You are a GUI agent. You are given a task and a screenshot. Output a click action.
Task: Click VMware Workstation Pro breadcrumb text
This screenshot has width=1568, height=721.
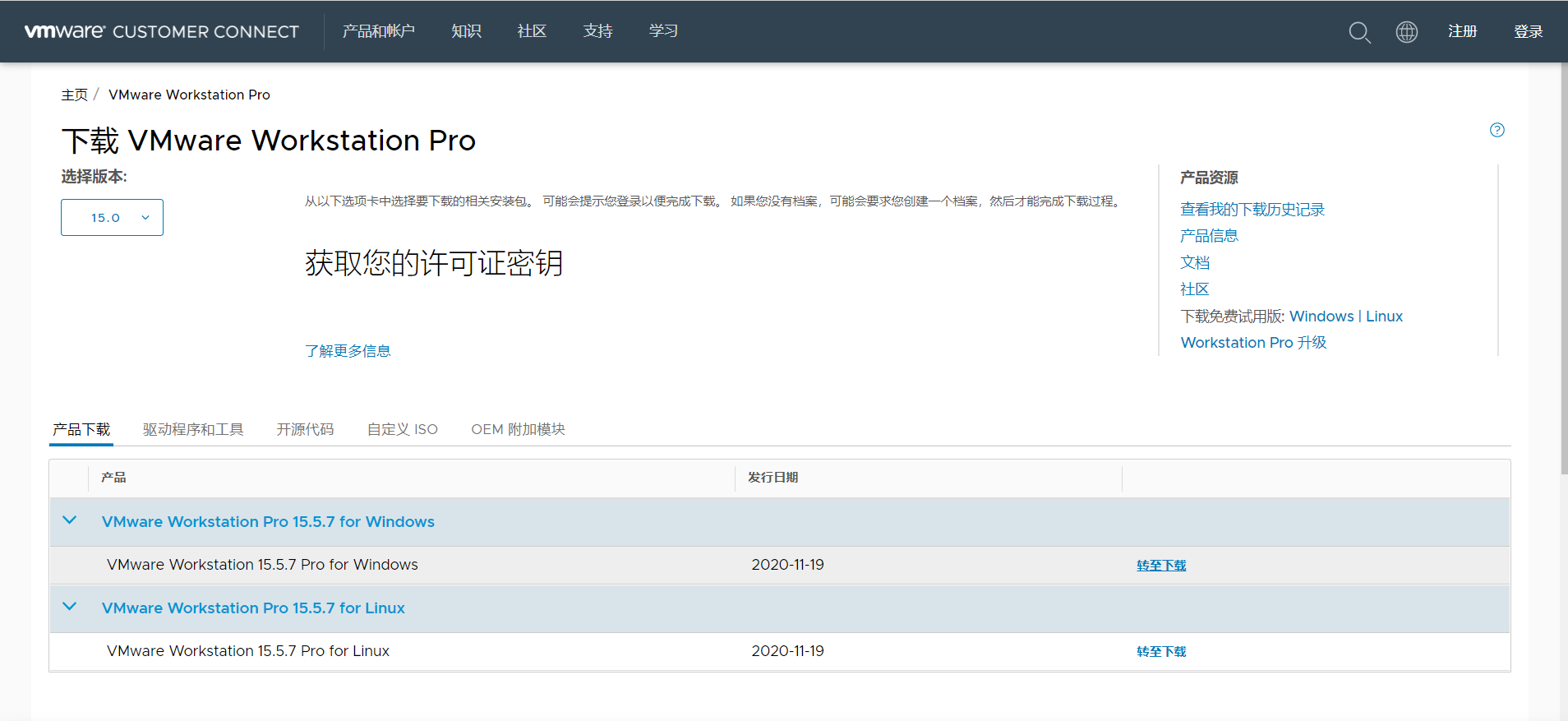189,95
